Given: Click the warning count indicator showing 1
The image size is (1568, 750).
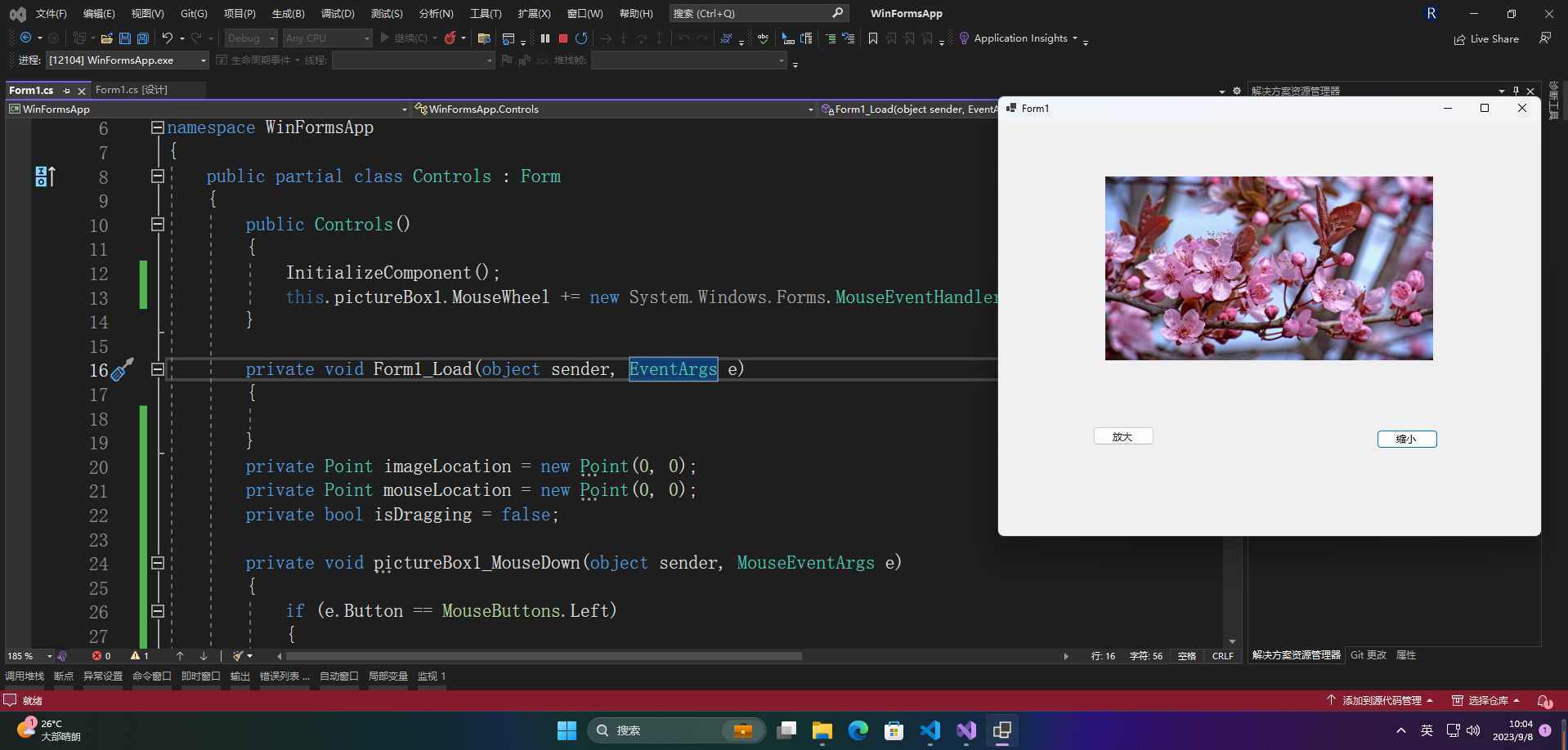Looking at the screenshot, I should click(140, 656).
